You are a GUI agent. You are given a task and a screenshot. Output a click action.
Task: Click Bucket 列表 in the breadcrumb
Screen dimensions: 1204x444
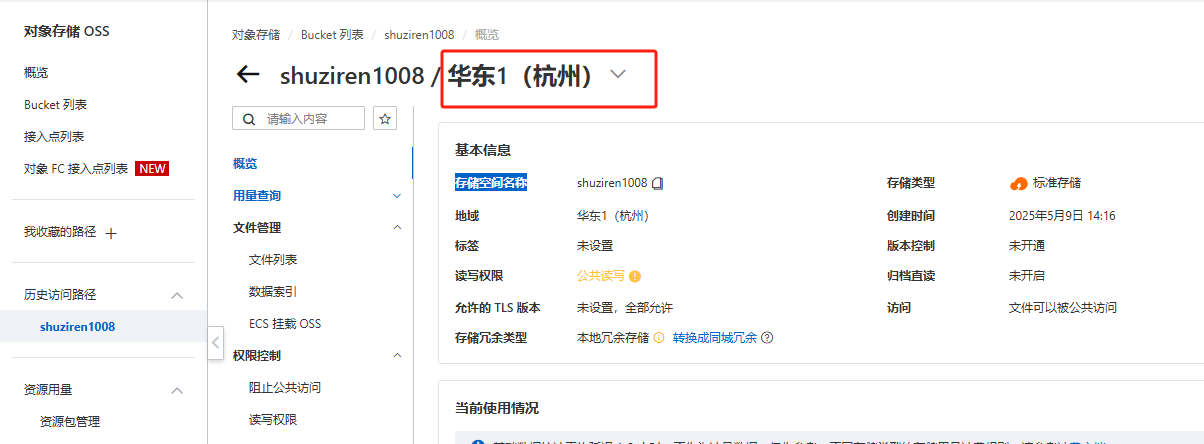coord(332,34)
